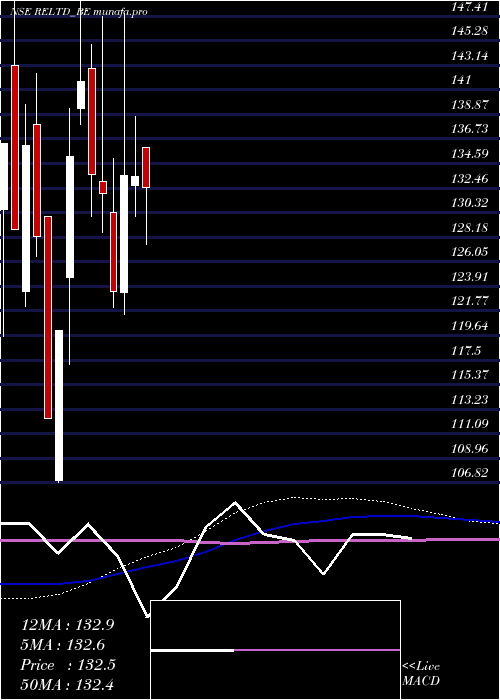
Task: Click the last red candle on the right
Action: pyautogui.click(x=146, y=167)
